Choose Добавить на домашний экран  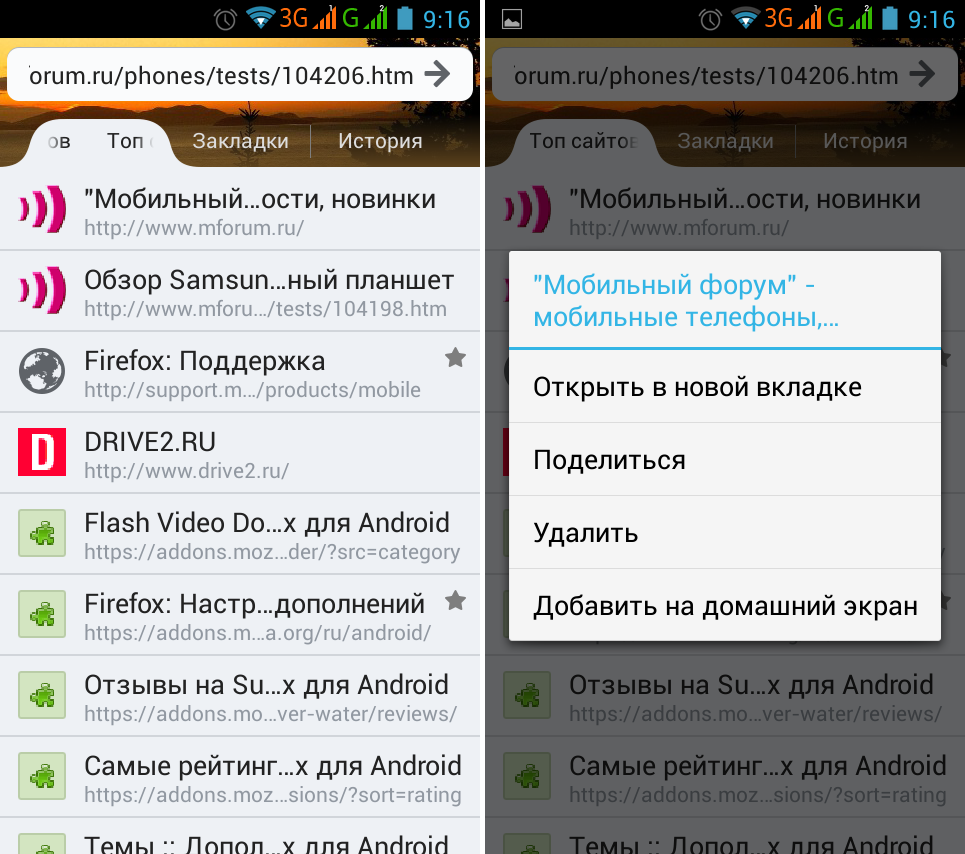pos(725,605)
